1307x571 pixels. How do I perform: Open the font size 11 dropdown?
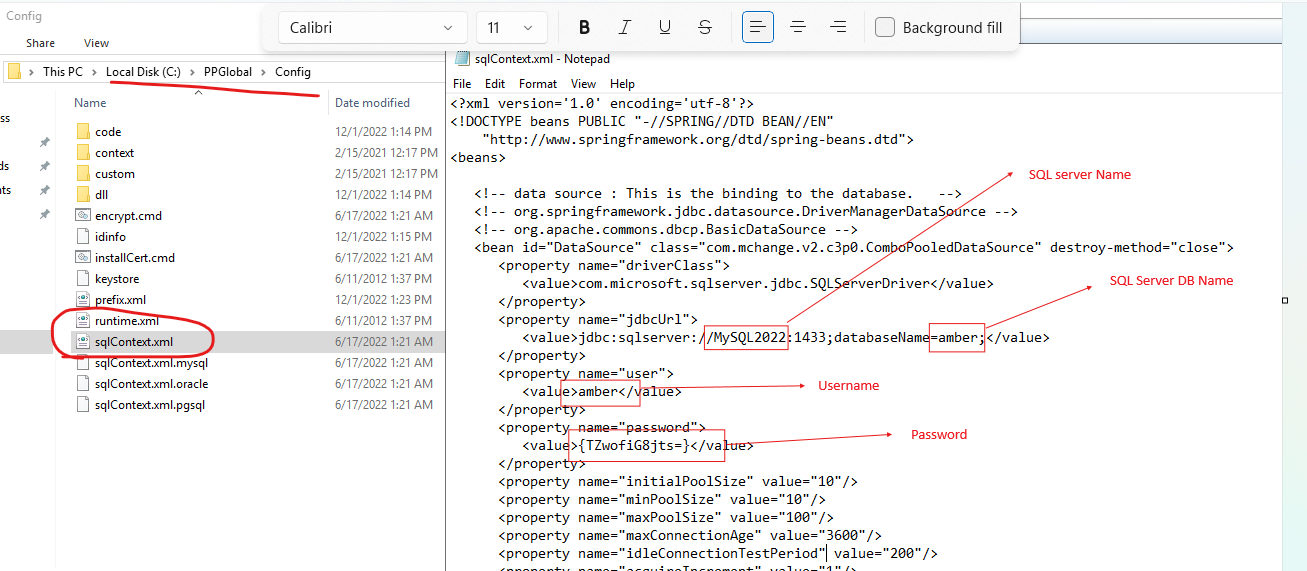click(512, 27)
